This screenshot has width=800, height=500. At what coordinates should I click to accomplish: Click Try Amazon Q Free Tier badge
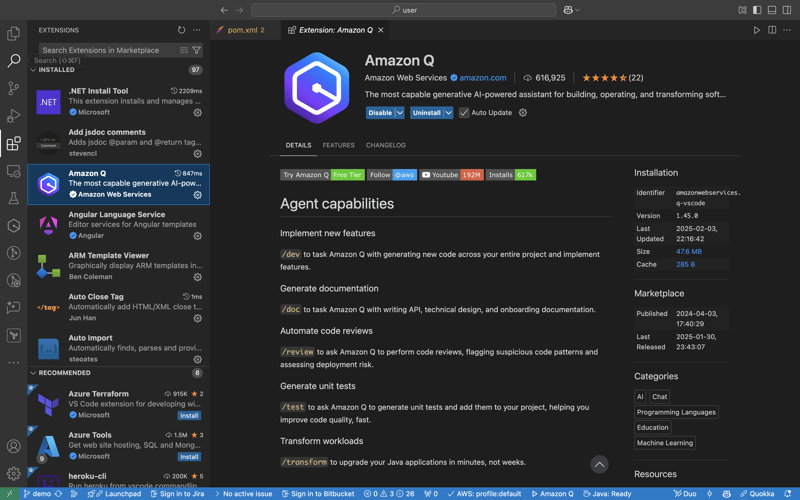[322, 174]
